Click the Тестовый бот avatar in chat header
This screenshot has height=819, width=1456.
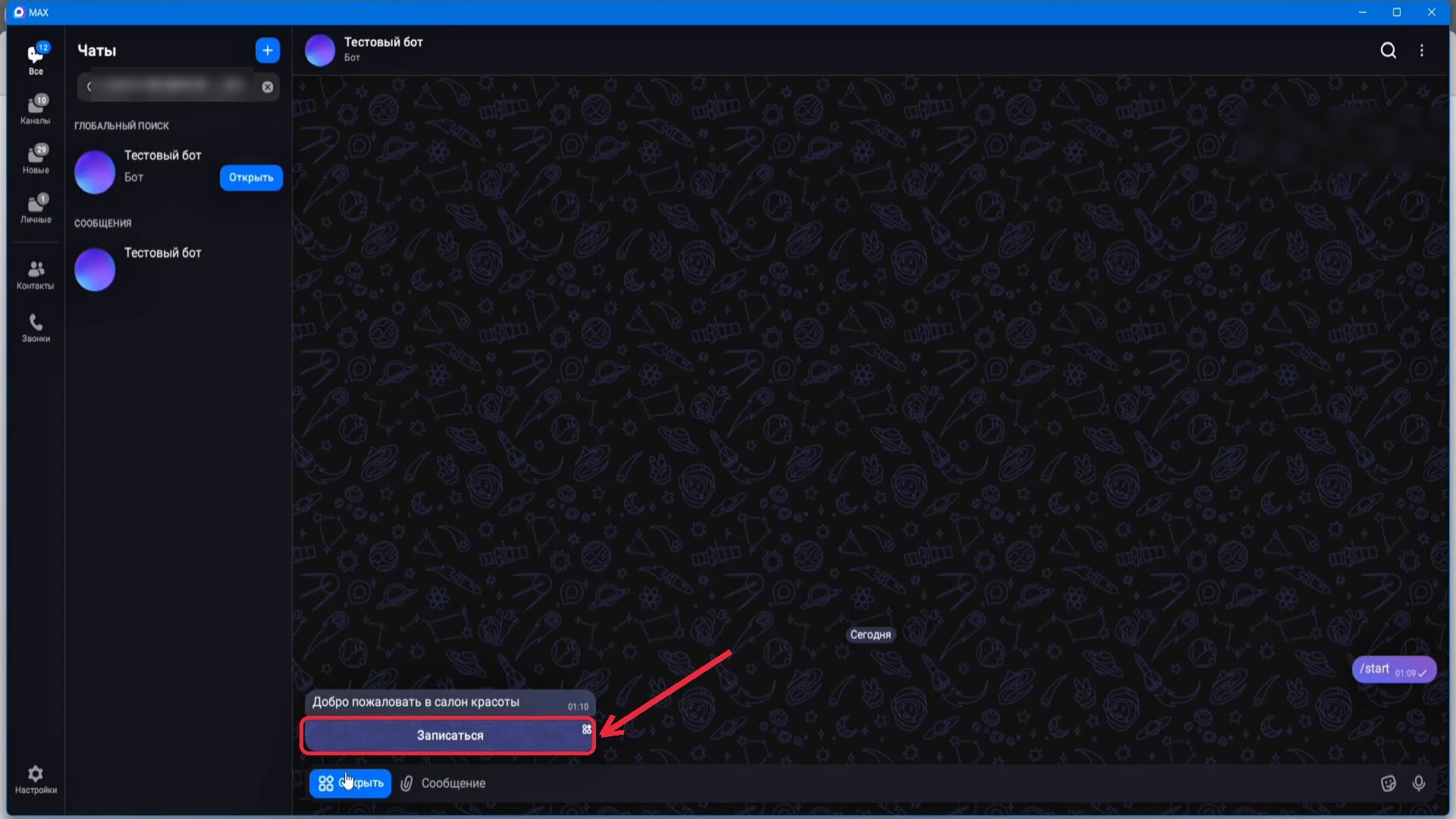(320, 50)
